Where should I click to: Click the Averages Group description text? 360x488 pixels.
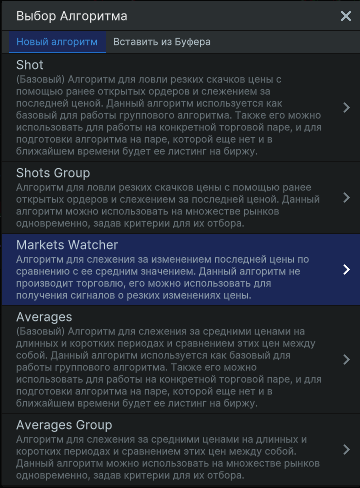coord(168,457)
